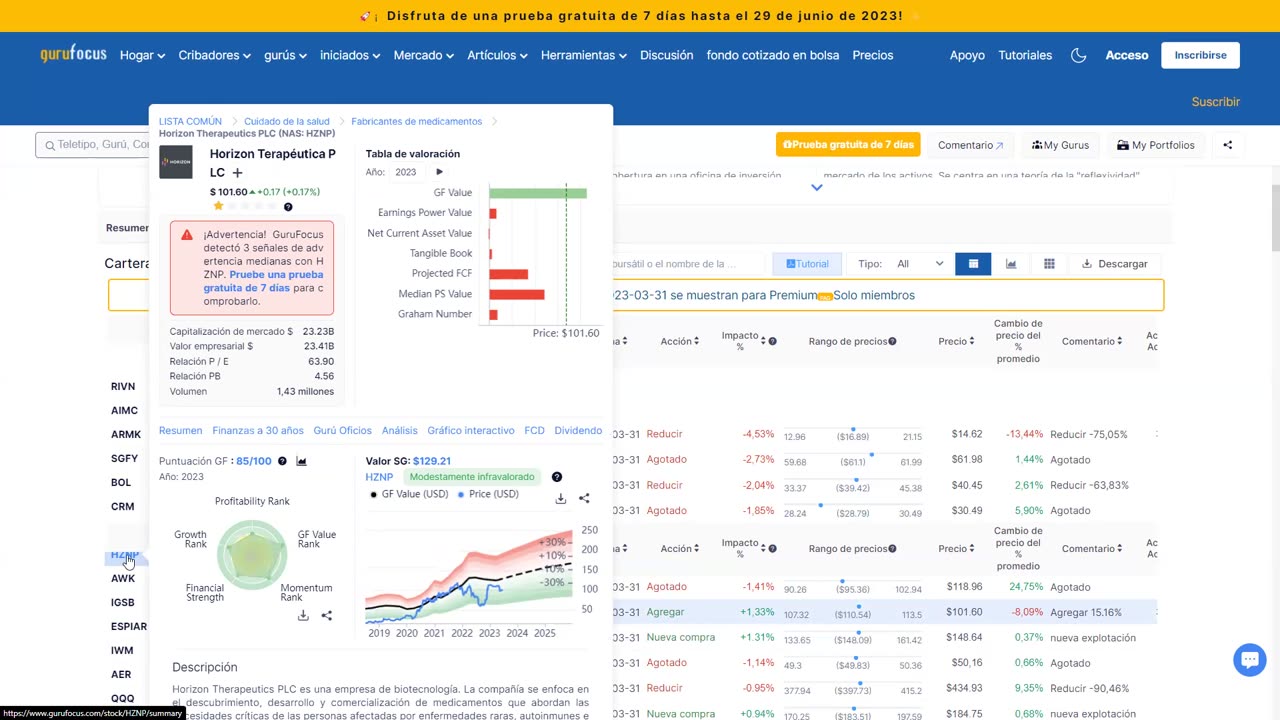Expand the Cribadores menu
This screenshot has width=1280, height=720.
(214, 55)
